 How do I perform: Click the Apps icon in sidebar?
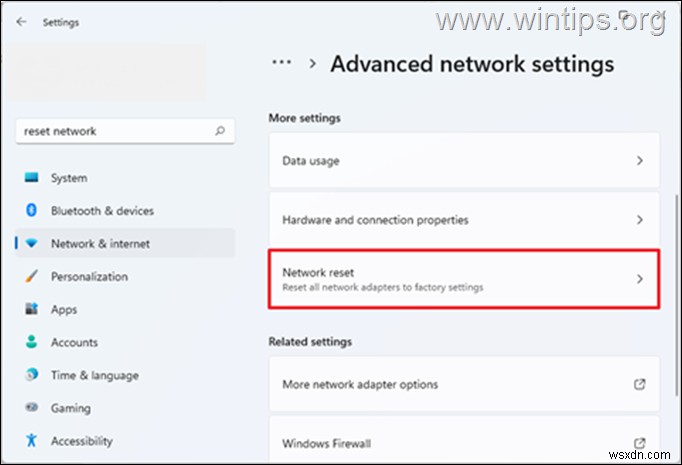click(31, 309)
